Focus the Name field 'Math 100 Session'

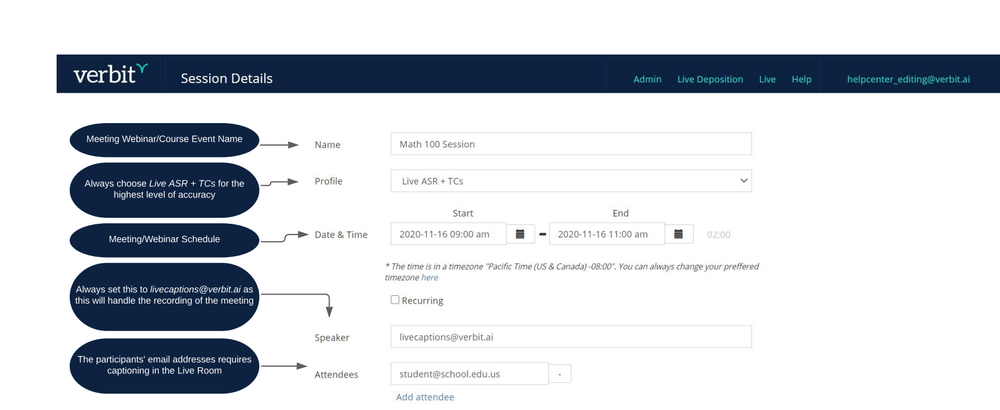(x=571, y=144)
